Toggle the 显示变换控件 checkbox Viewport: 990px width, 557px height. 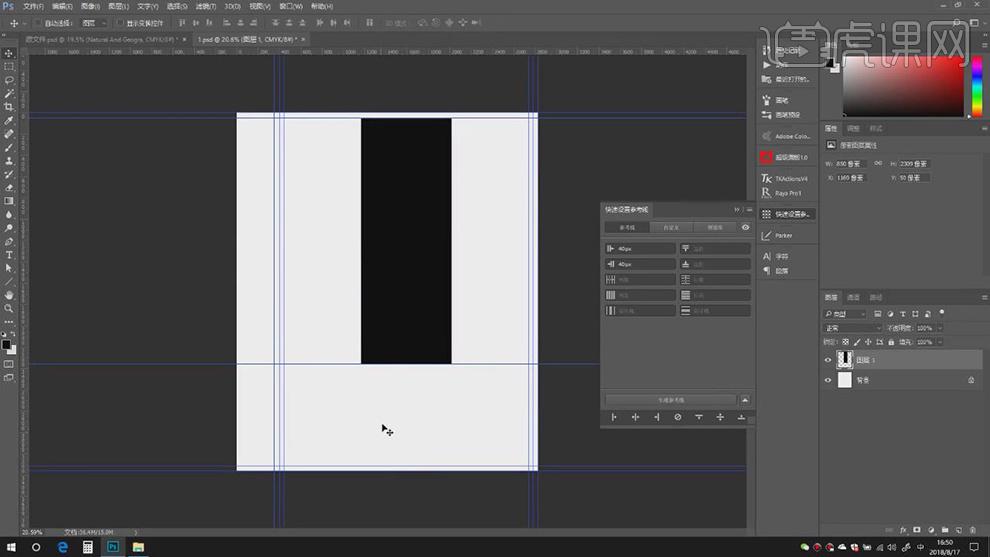coord(118,22)
